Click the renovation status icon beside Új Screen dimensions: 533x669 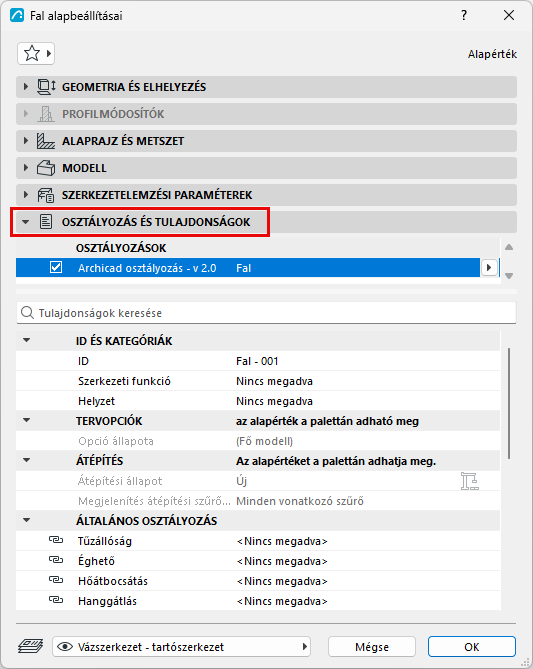coord(469,481)
